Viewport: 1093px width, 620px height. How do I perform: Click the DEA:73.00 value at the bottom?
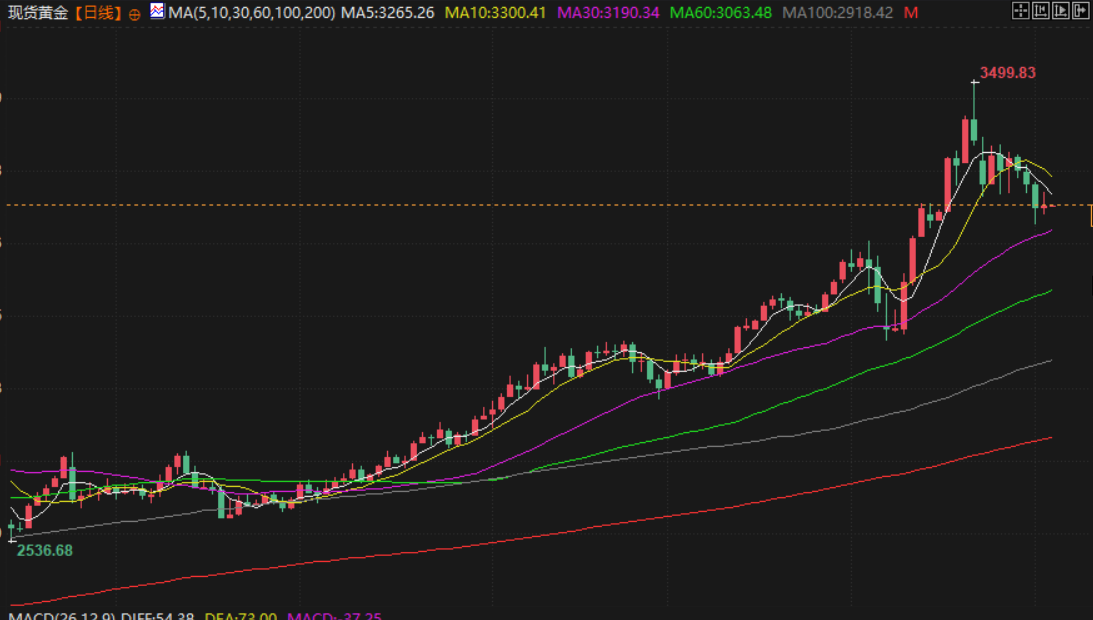click(240, 616)
